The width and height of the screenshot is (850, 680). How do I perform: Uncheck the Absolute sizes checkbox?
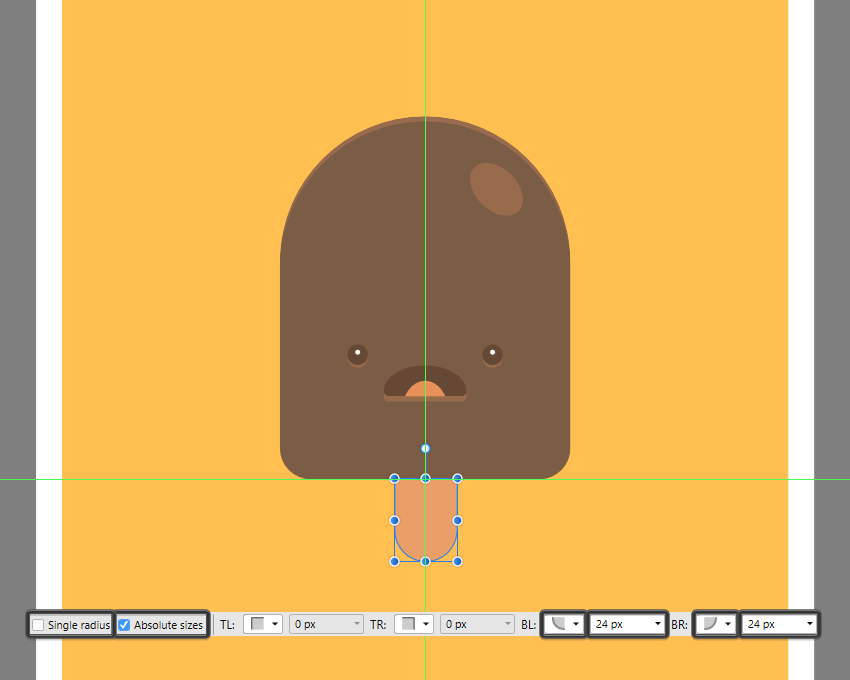[124, 625]
